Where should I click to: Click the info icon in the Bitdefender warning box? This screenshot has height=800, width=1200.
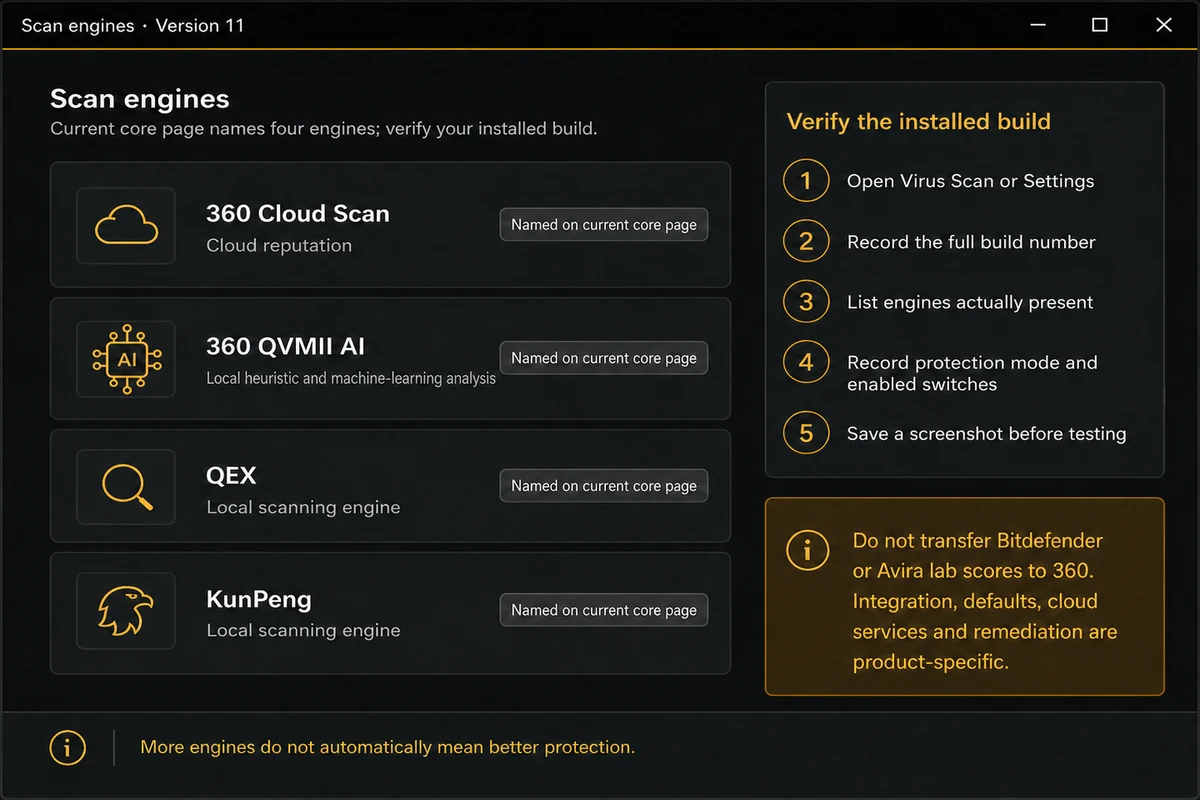click(x=807, y=550)
